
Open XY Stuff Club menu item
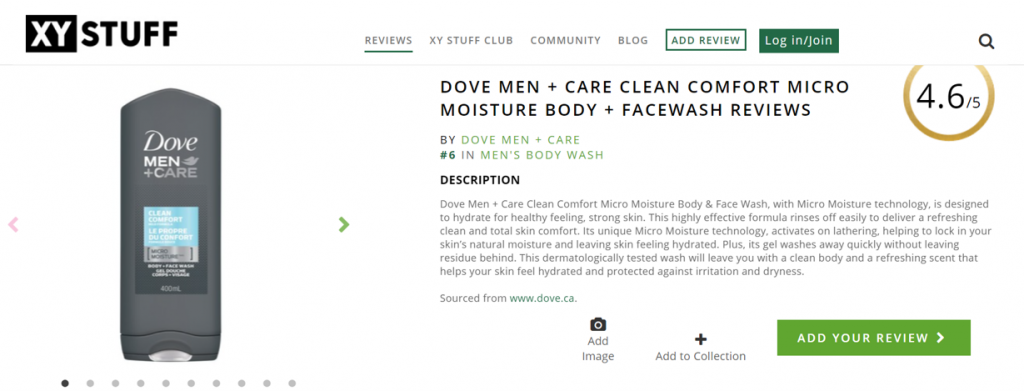click(x=472, y=40)
